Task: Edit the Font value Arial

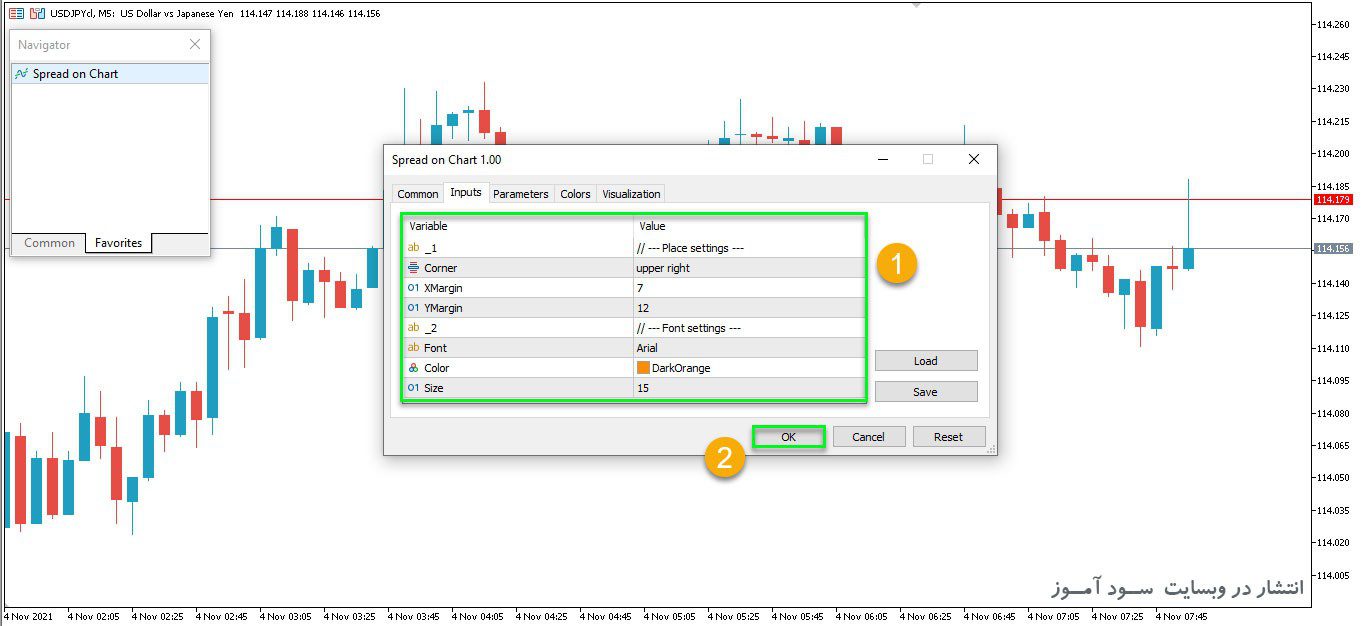Action: pyautogui.click(x=749, y=348)
